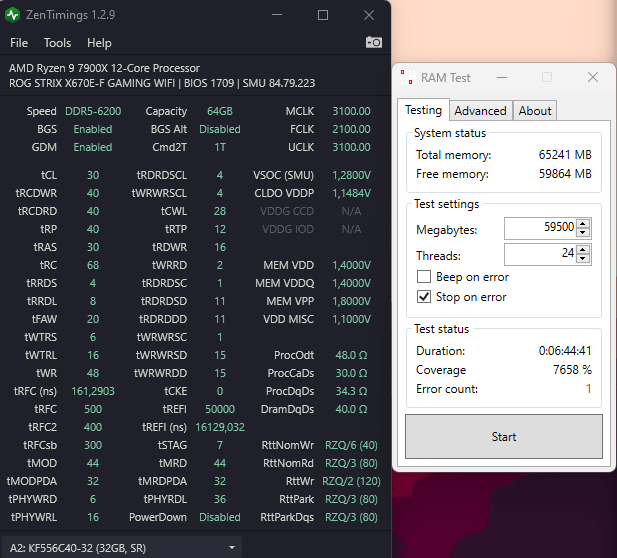Increase Megabytes value with up arrow
Viewport: 617px width, 558px height.
click(x=583, y=224)
